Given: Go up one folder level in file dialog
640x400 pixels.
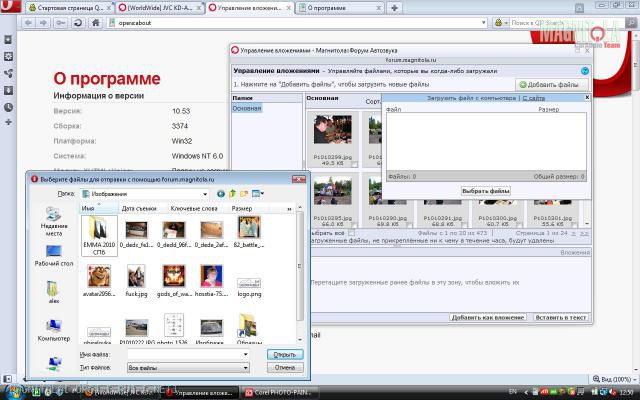Looking at the screenshot, I should (x=231, y=194).
